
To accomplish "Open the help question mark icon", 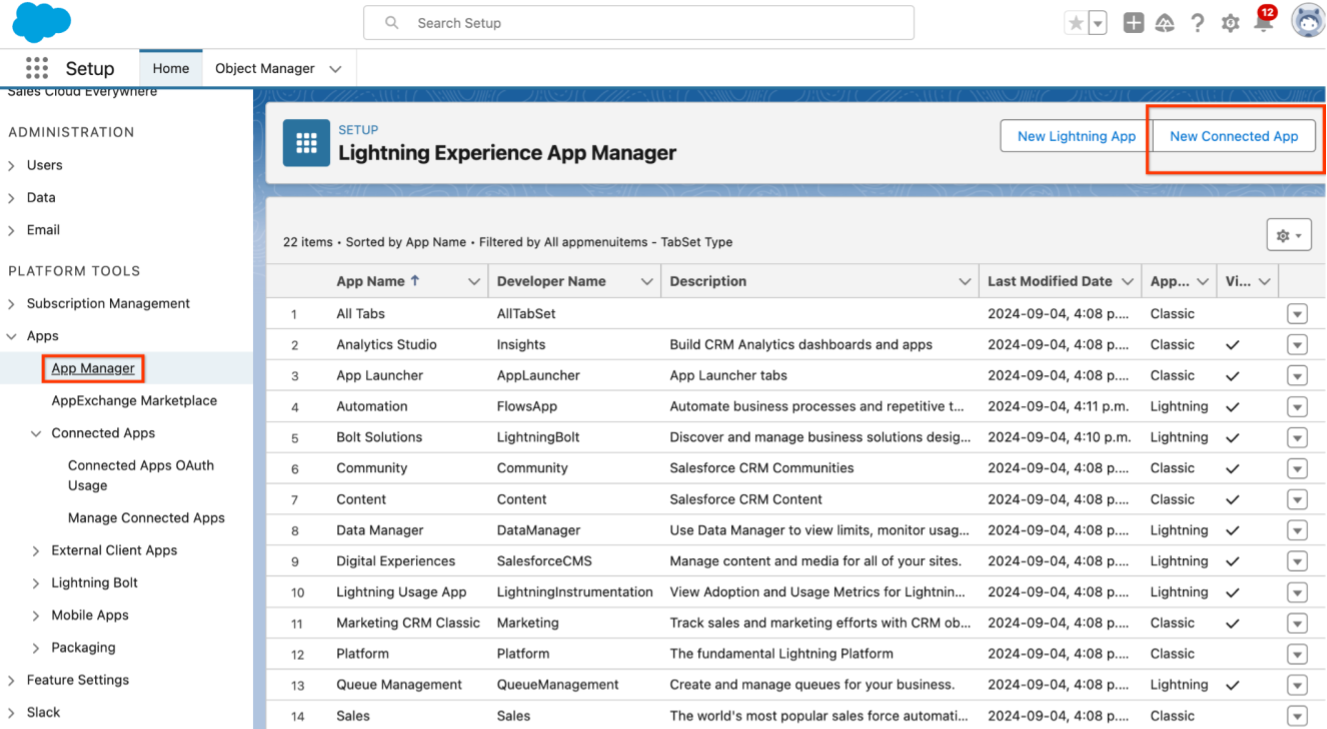I will (x=1198, y=23).
